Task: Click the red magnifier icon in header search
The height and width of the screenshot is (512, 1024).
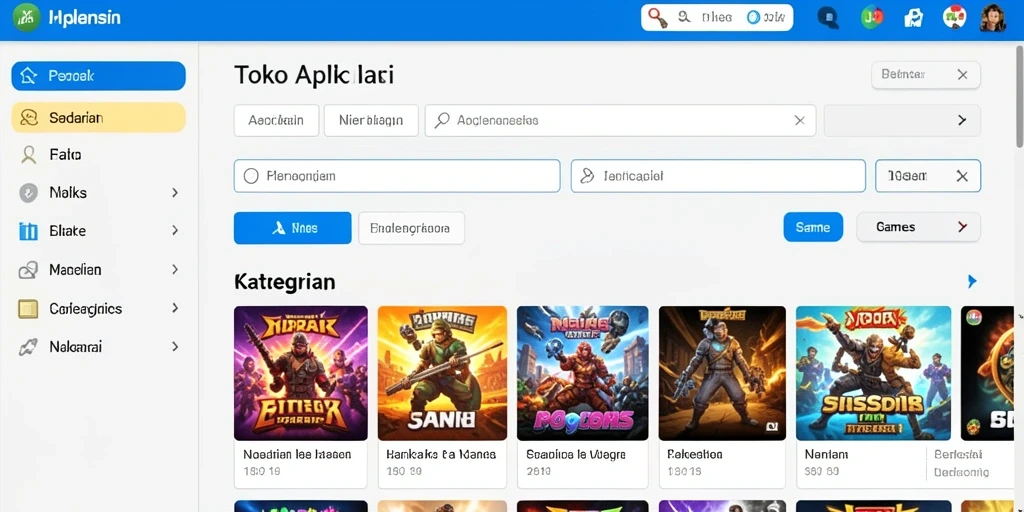Action: coord(658,18)
